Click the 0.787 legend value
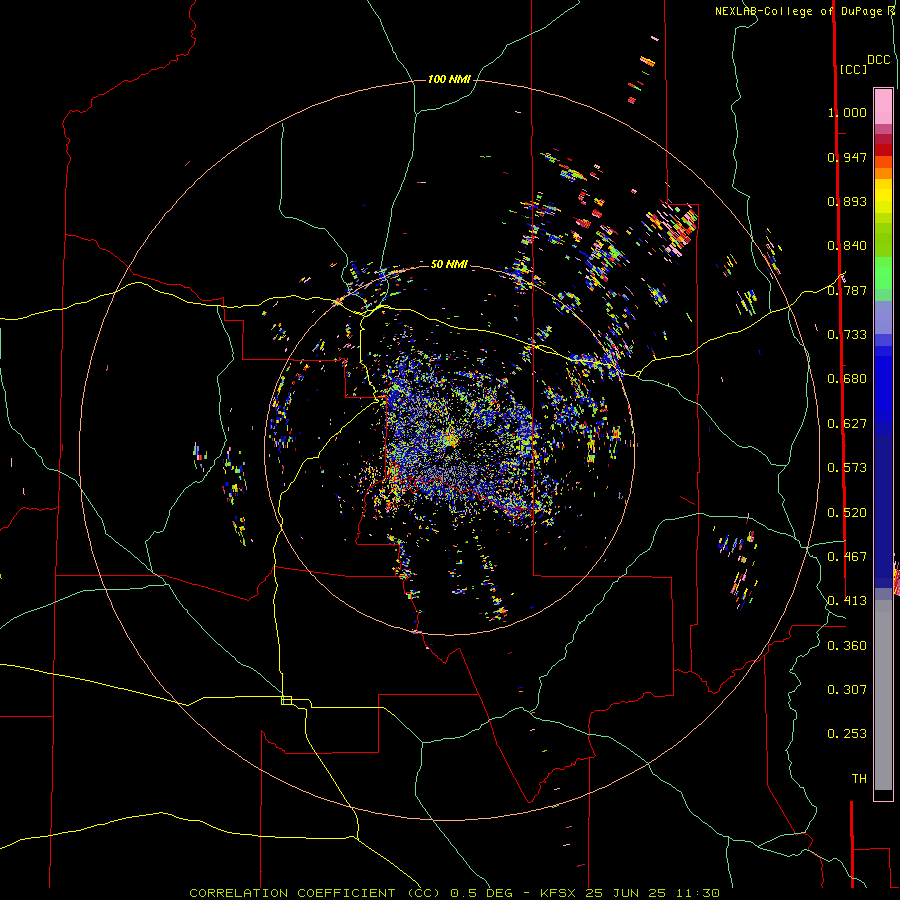 click(x=847, y=290)
